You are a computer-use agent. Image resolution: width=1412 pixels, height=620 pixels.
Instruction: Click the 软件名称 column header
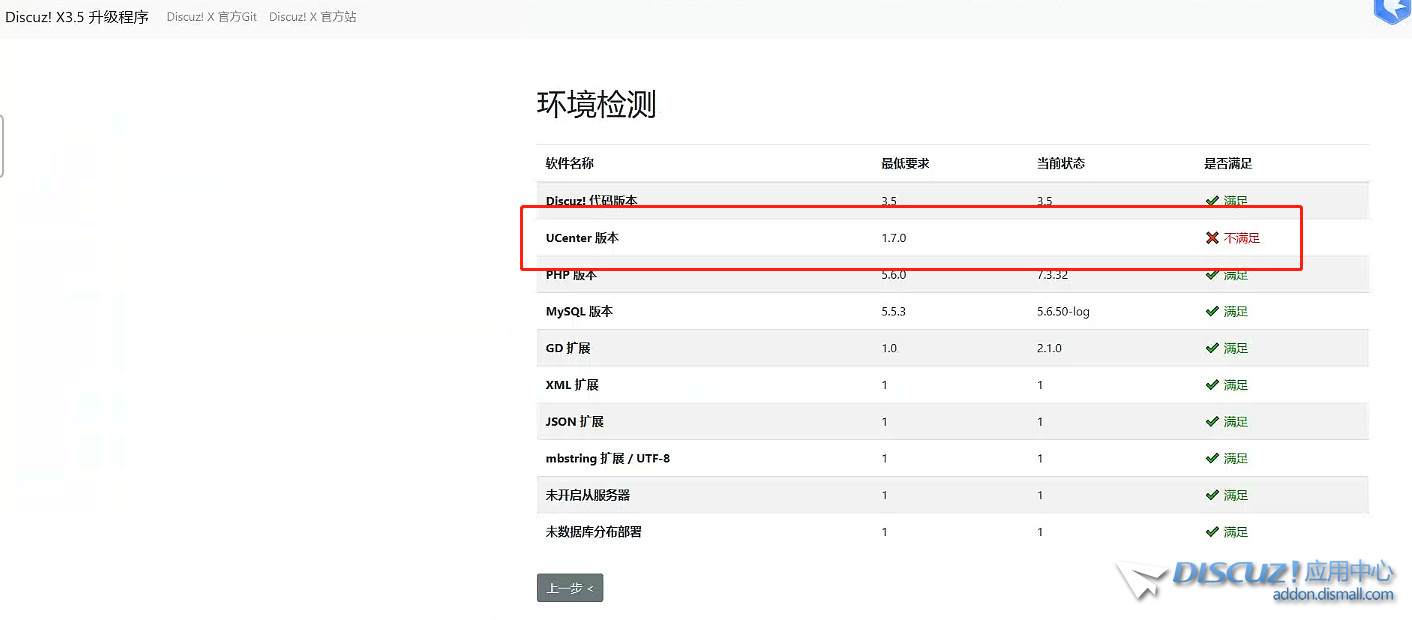pos(570,163)
